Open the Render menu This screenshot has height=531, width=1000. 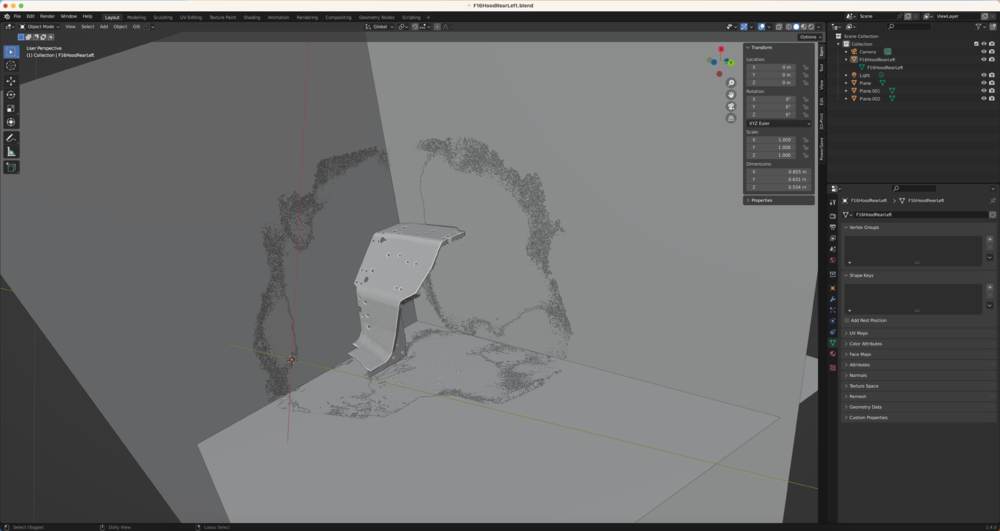click(47, 17)
